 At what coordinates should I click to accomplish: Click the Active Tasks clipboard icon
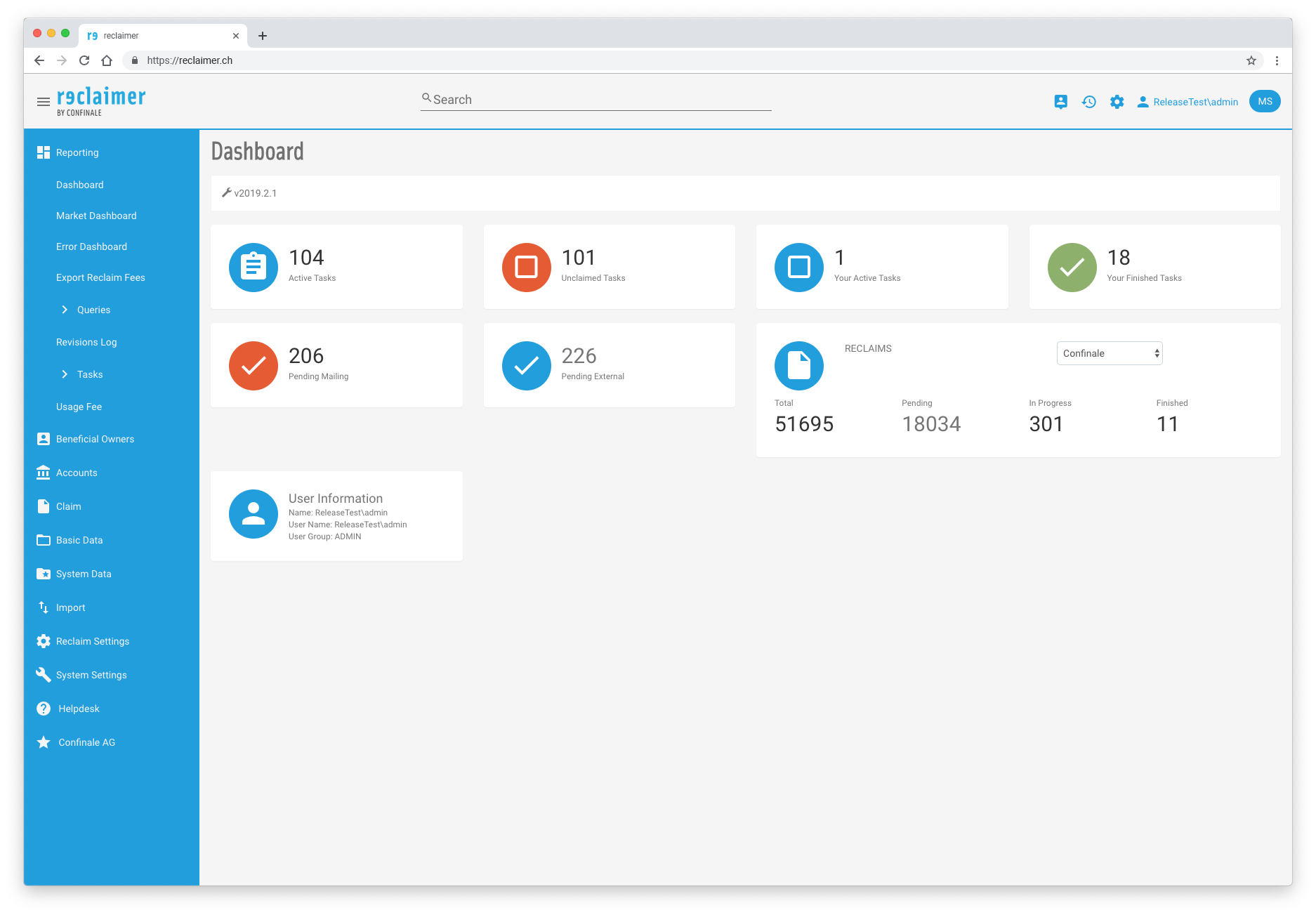point(254,268)
